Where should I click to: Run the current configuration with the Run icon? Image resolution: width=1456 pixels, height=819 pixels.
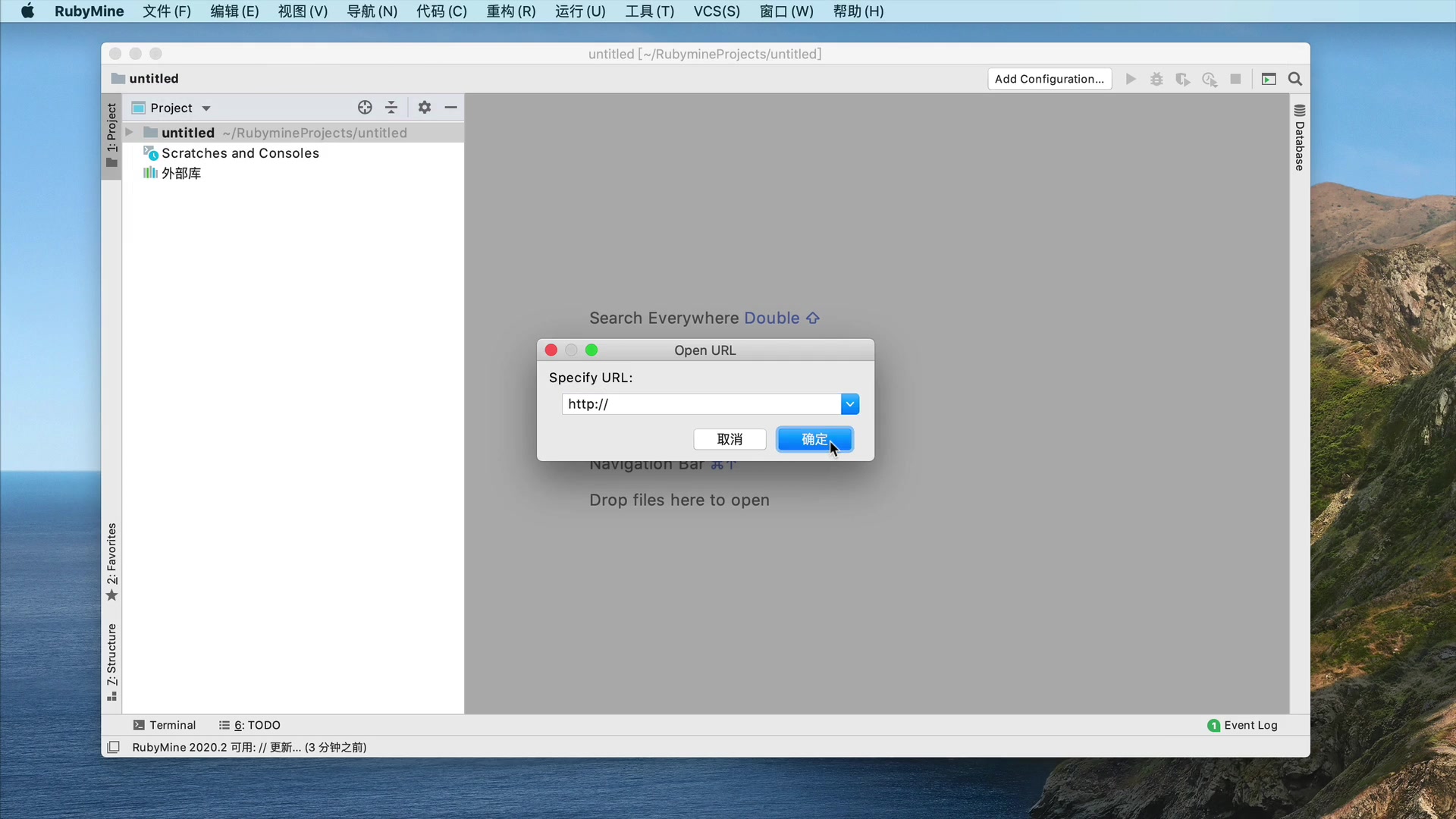pos(1130,79)
